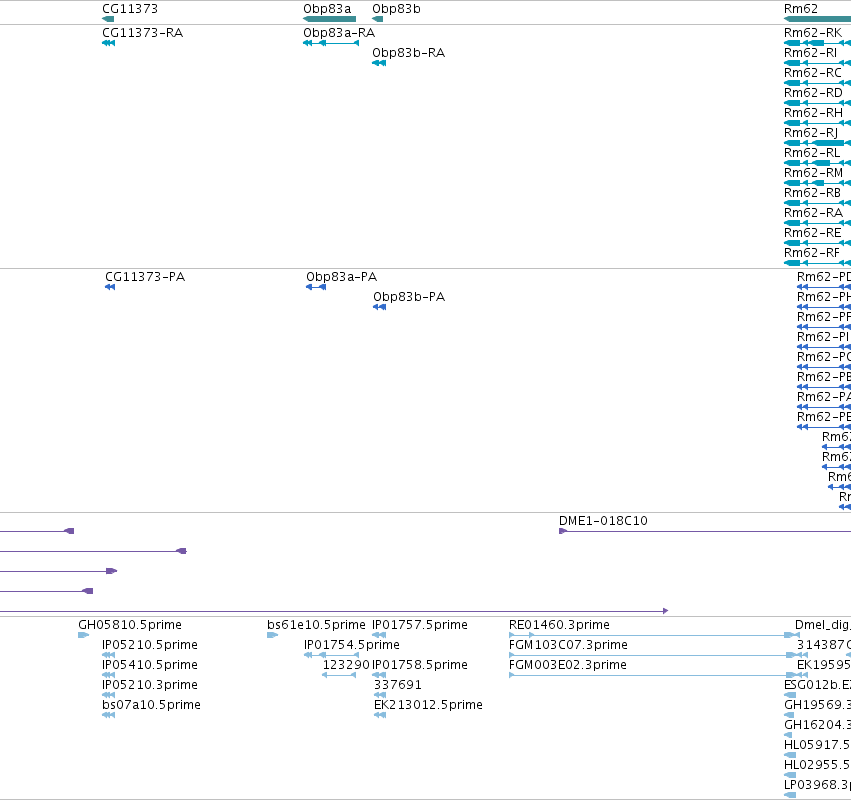Select the Obp83a-RA transcript feature
This screenshot has width=851, height=800.
click(331, 43)
